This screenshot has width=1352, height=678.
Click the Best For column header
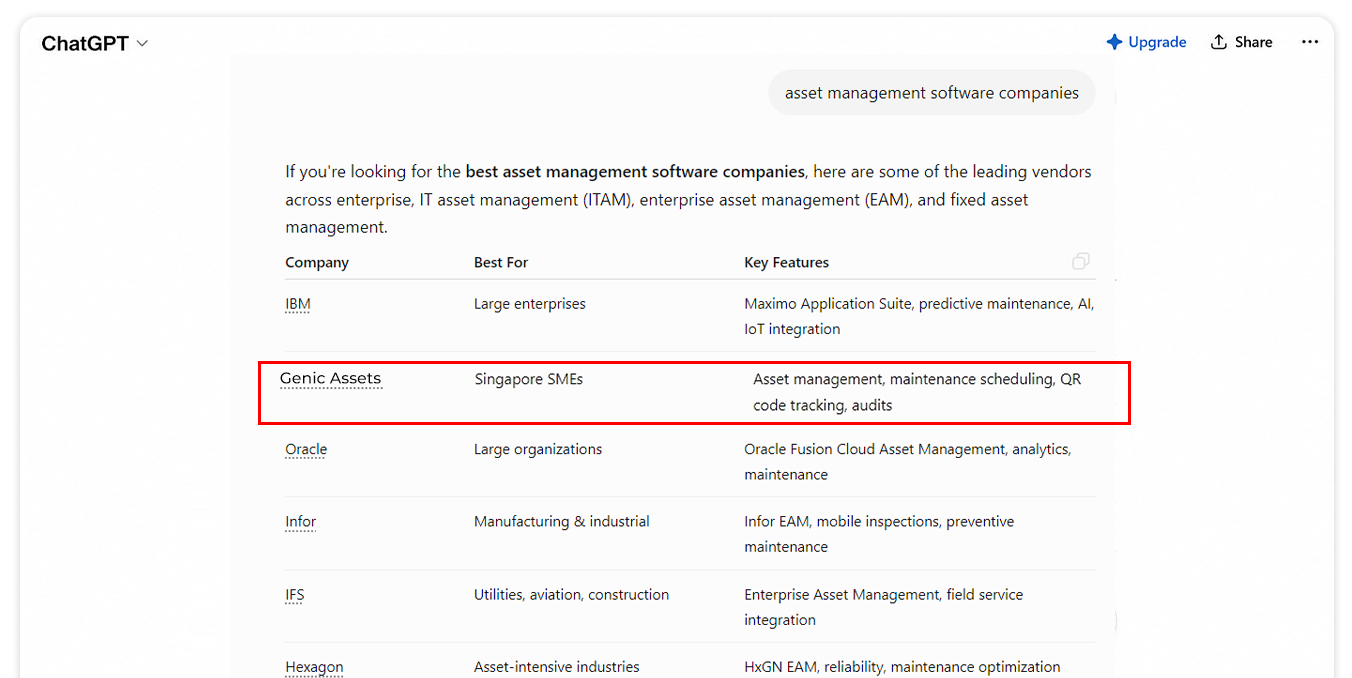tap(501, 262)
